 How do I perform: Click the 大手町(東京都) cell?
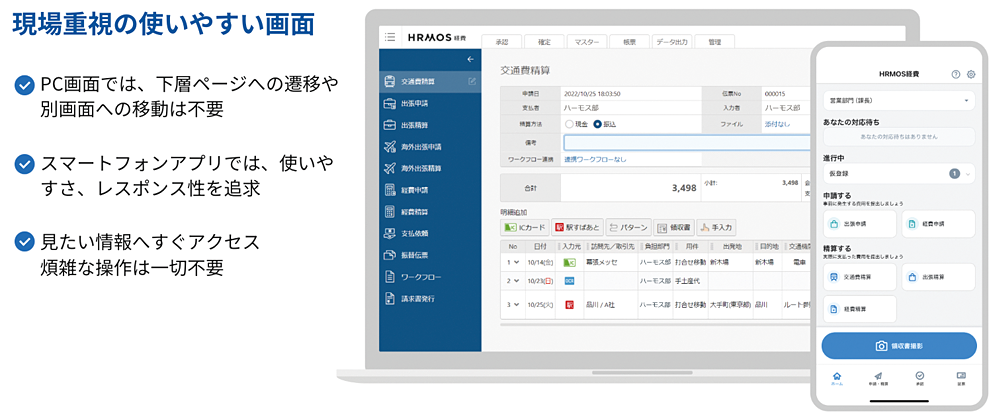[x=729, y=305]
